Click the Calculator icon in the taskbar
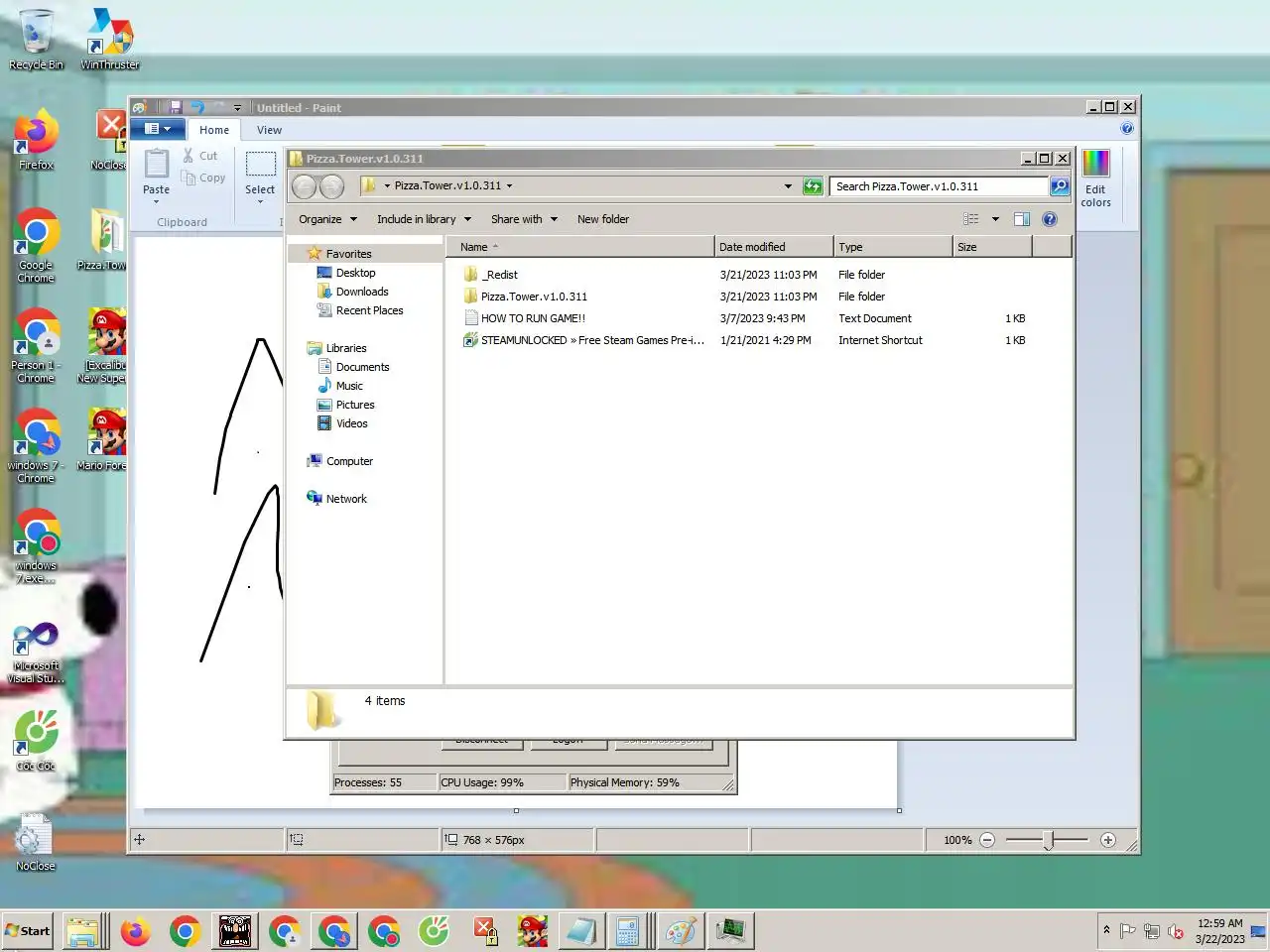 [x=627, y=931]
